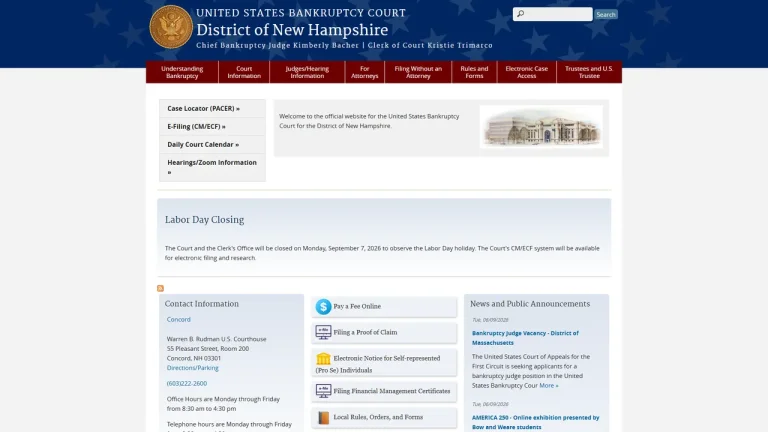Click the Labor Day Closing heading
The height and width of the screenshot is (432, 768).
coord(204,220)
